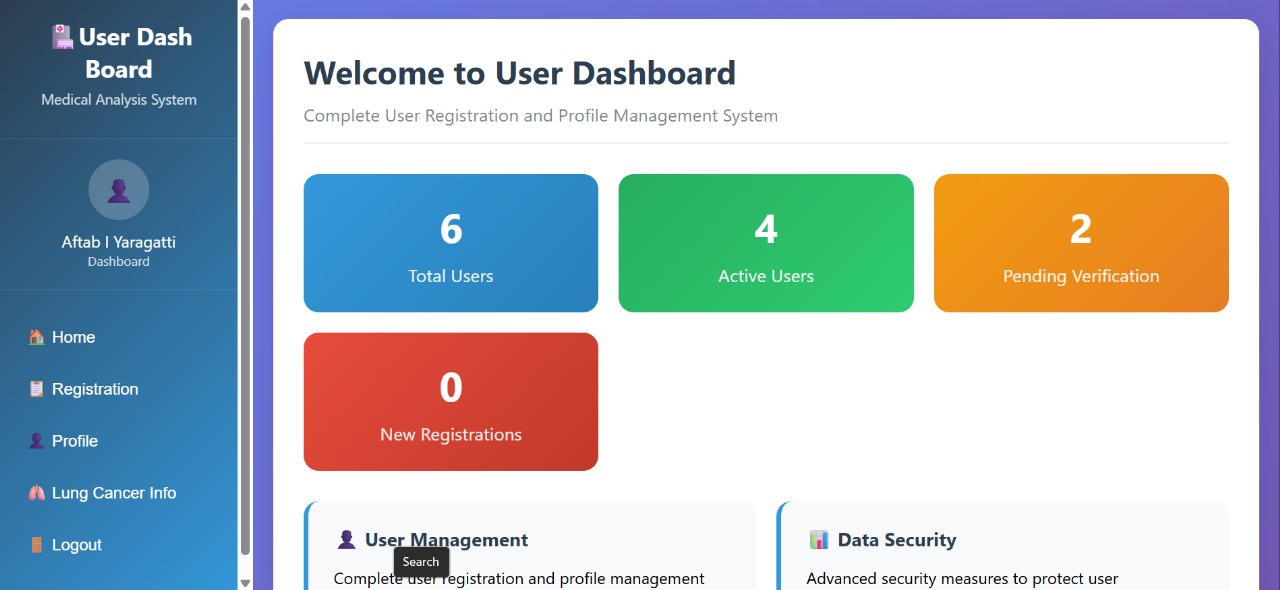Open the Profile menu item
Screen dimensions: 1280x590
coord(75,441)
